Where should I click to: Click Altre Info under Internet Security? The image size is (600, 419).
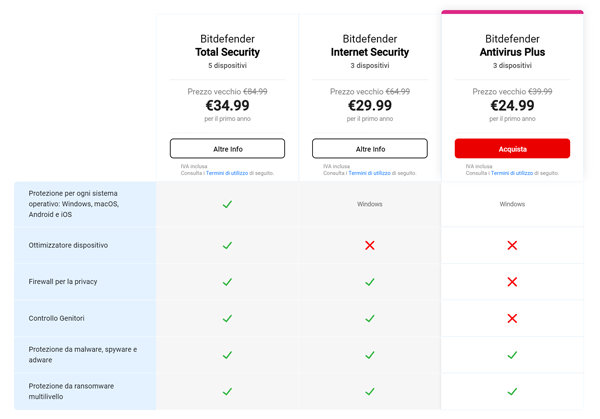[370, 149]
